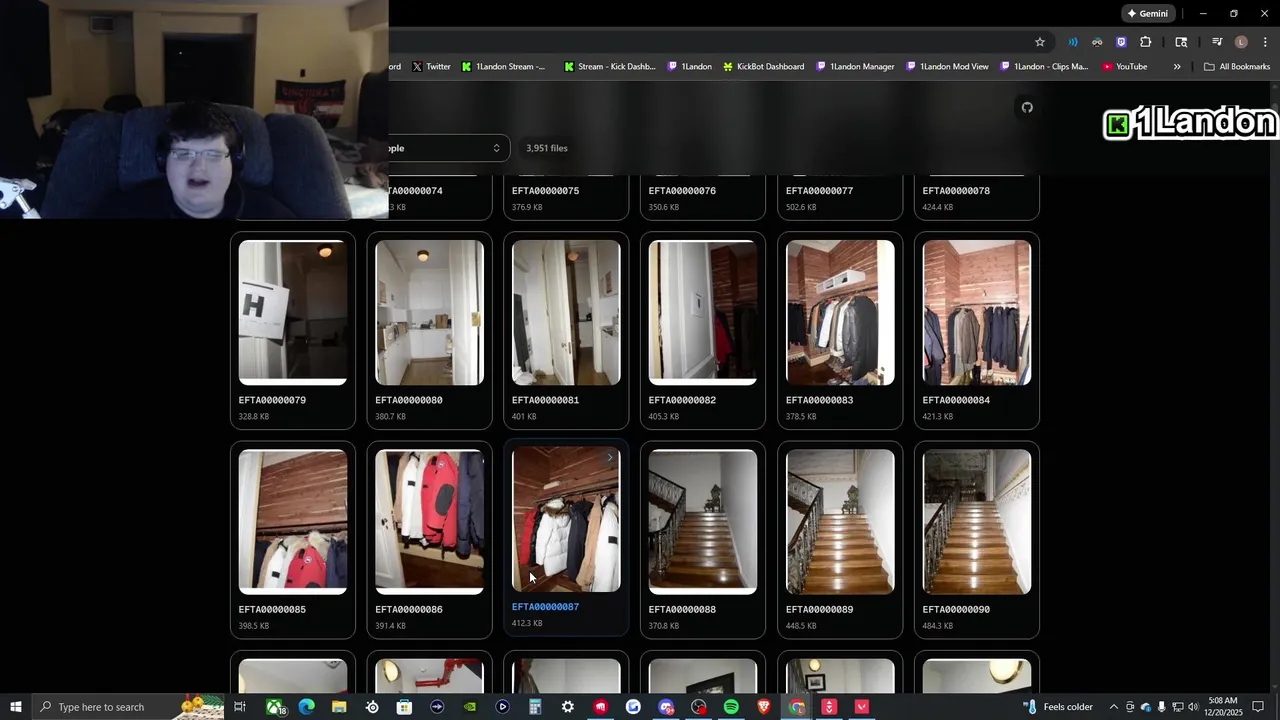
Task: Click the GitHub icon on the page
Action: point(1027,108)
